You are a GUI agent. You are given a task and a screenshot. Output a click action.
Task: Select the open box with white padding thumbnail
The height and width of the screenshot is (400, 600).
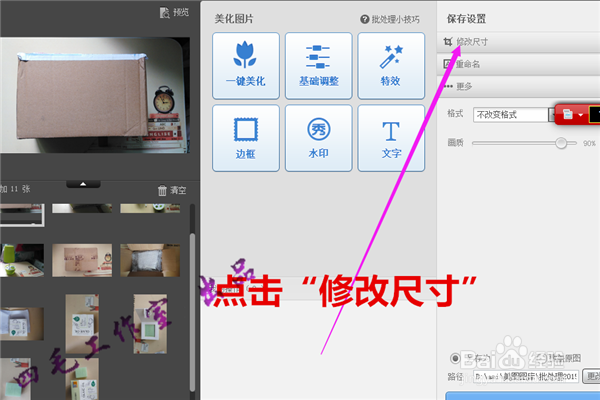click(150, 260)
